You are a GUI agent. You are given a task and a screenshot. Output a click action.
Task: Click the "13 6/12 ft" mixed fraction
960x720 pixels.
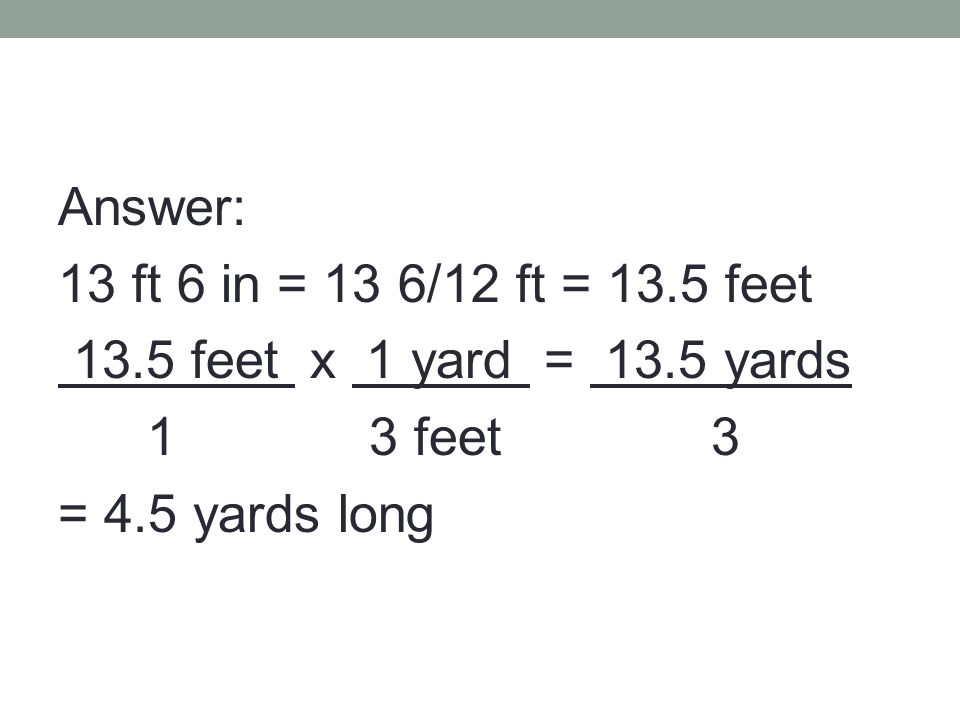coord(435,283)
